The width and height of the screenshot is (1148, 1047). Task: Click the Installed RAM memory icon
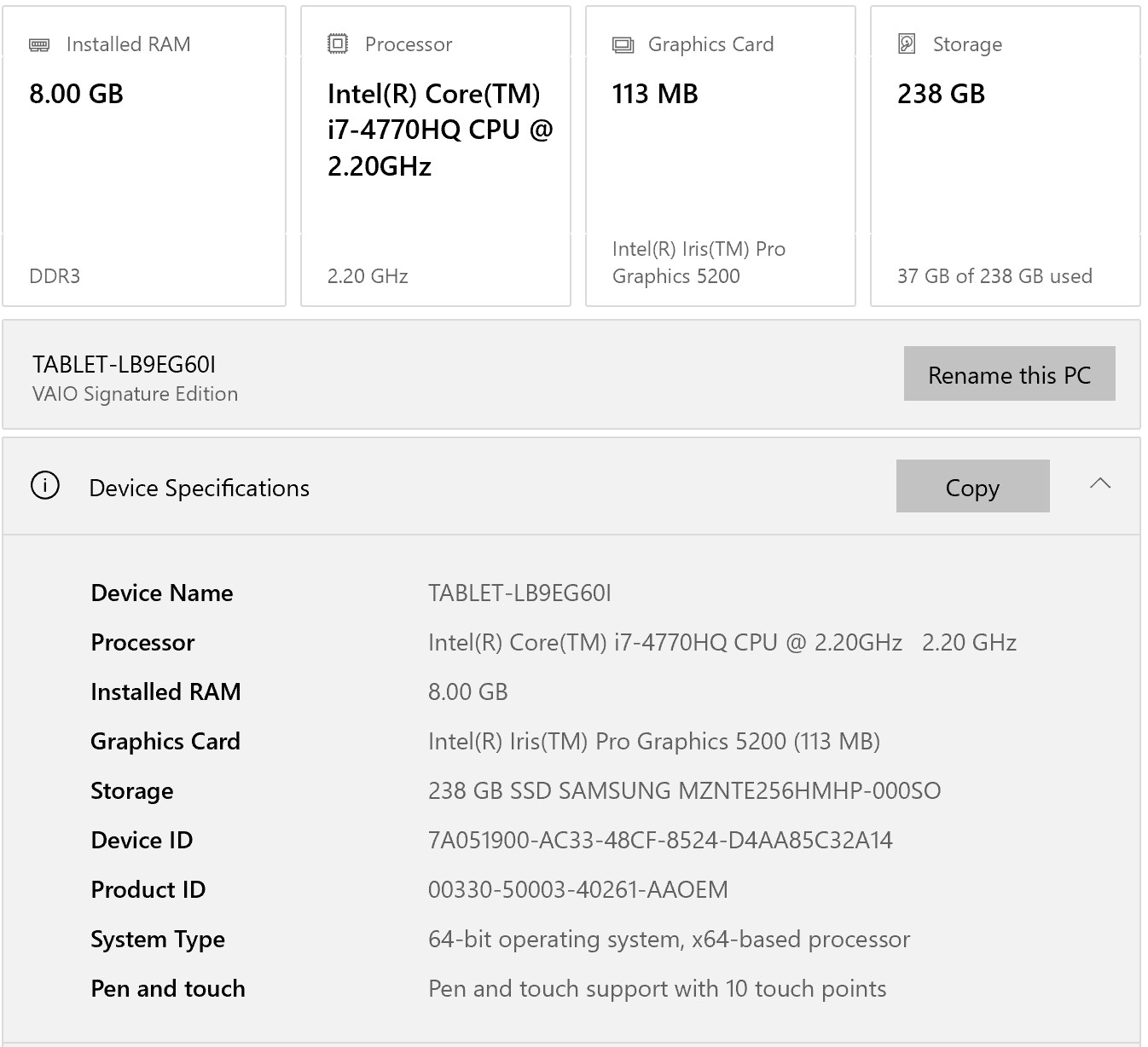pos(39,44)
